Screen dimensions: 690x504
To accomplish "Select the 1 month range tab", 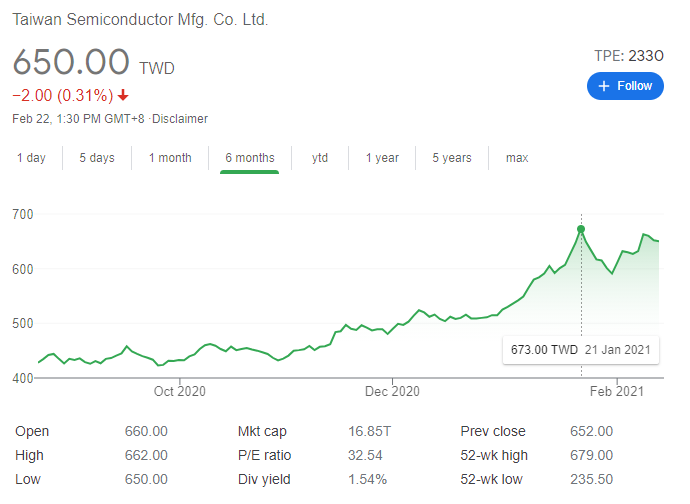I will pos(170,158).
